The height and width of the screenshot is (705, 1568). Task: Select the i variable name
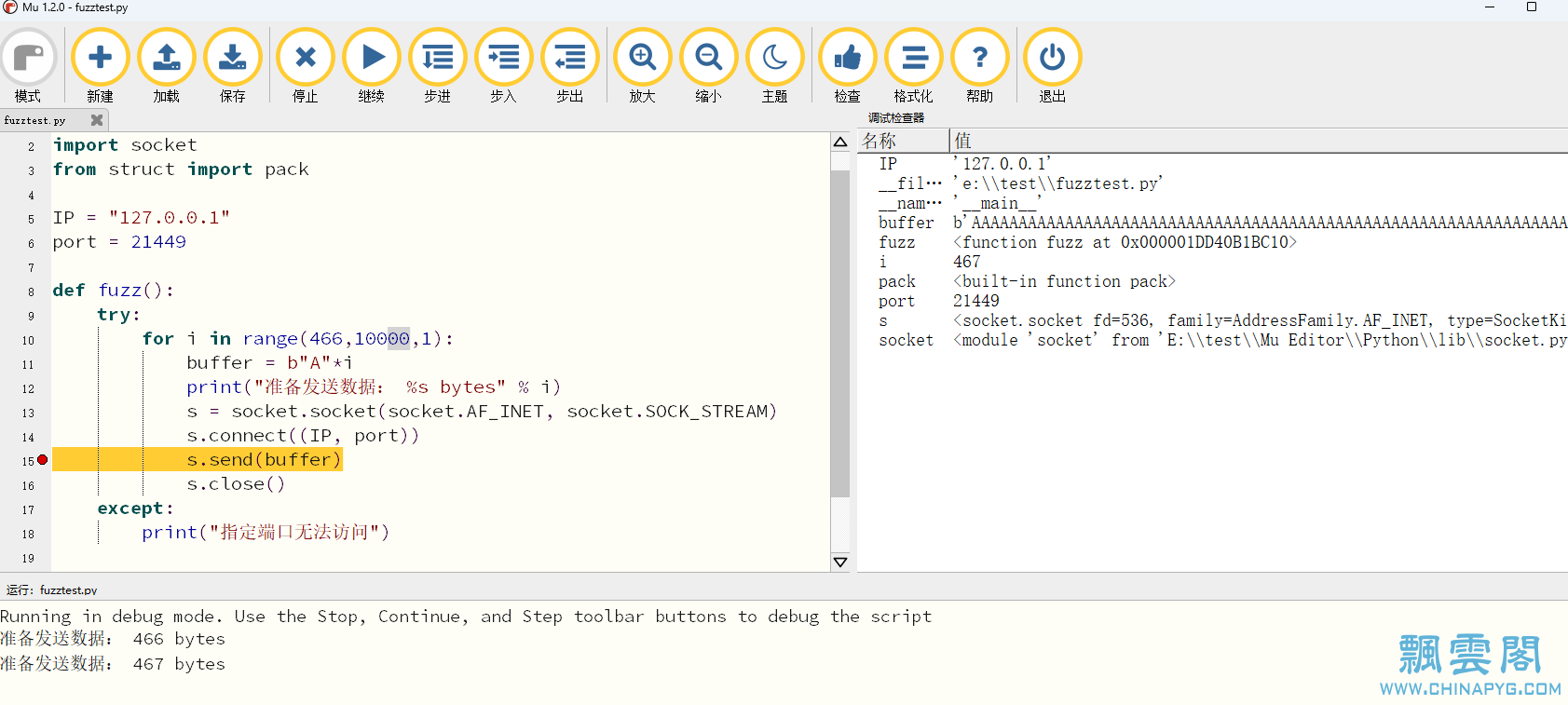click(x=882, y=262)
